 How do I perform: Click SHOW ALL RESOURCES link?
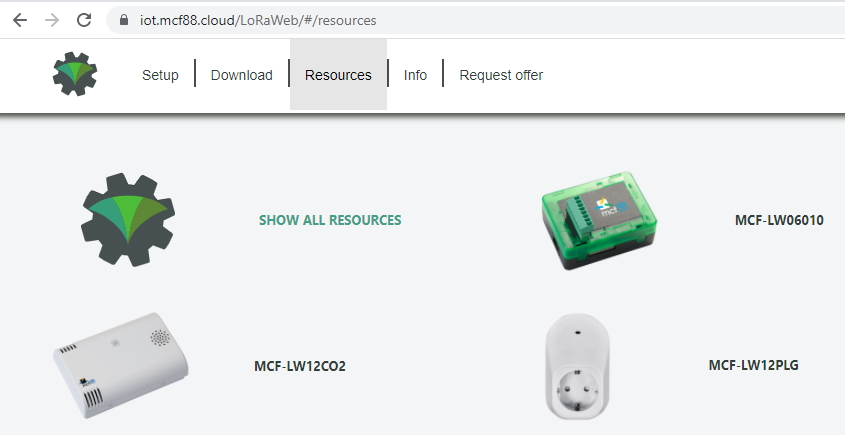click(330, 220)
